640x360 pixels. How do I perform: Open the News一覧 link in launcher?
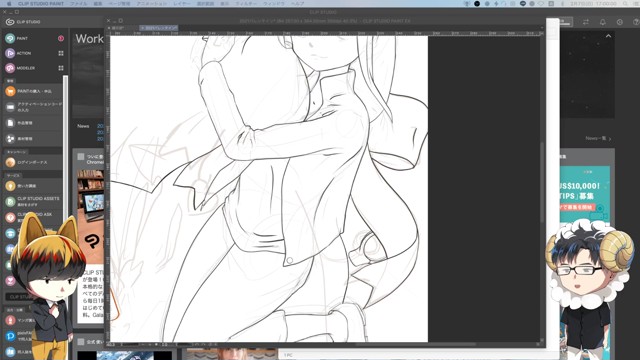598,138
